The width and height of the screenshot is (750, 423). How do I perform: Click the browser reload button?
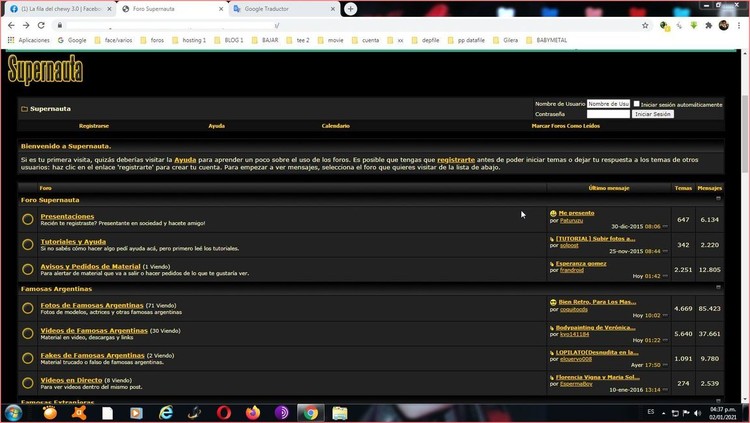click(x=41, y=25)
